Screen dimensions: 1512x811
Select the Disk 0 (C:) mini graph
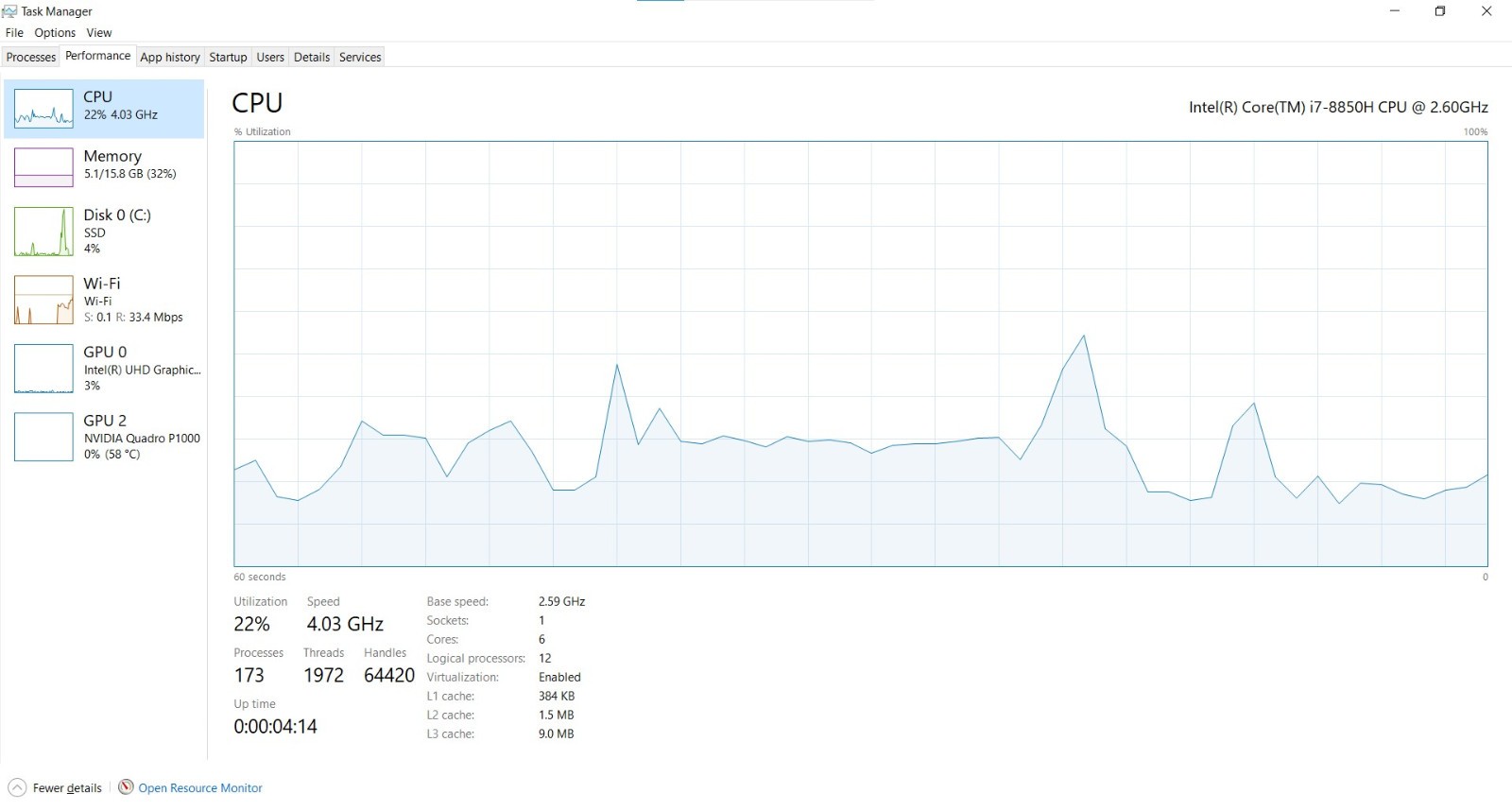click(43, 232)
